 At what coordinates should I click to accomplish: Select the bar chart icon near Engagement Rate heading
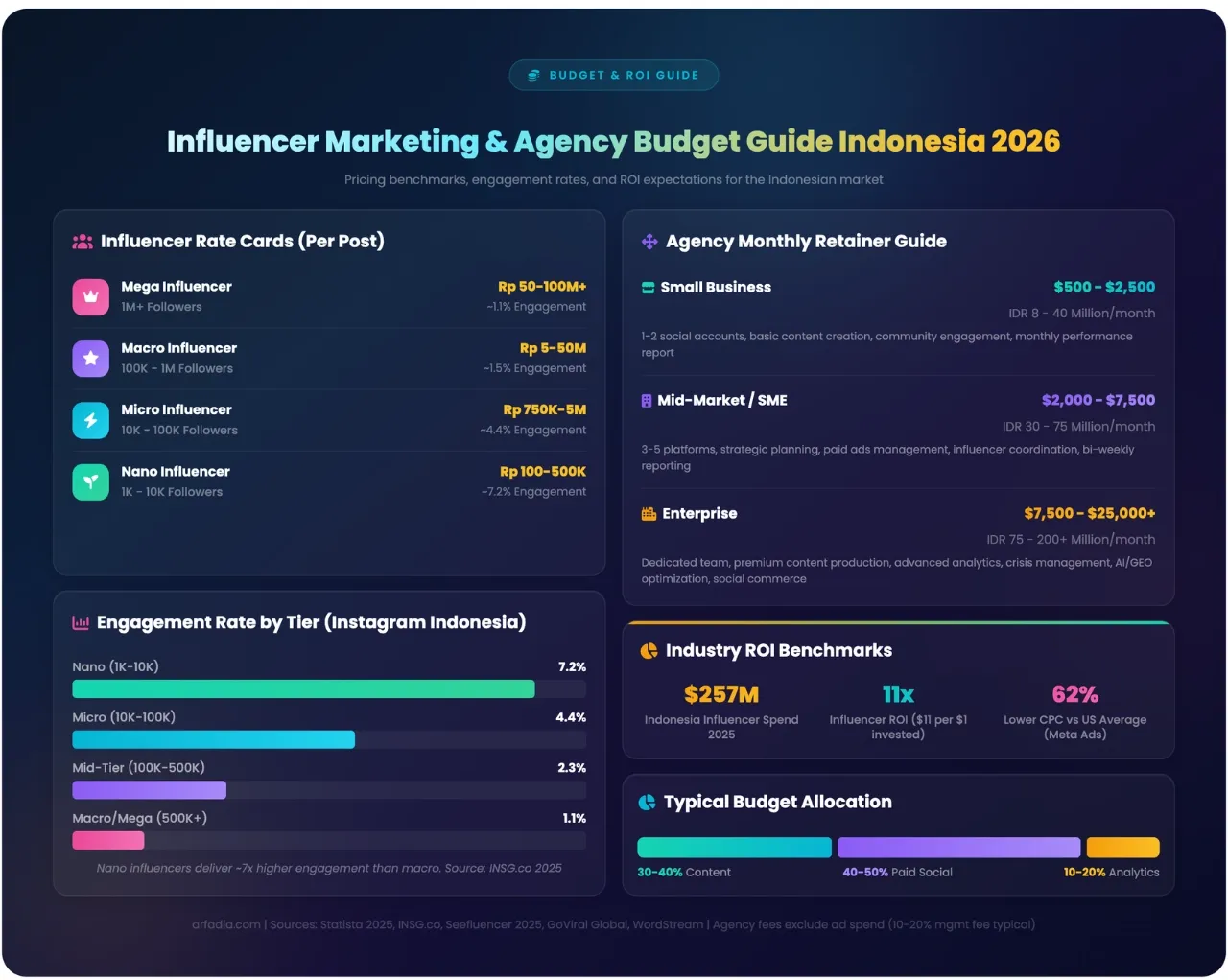[x=81, y=621]
